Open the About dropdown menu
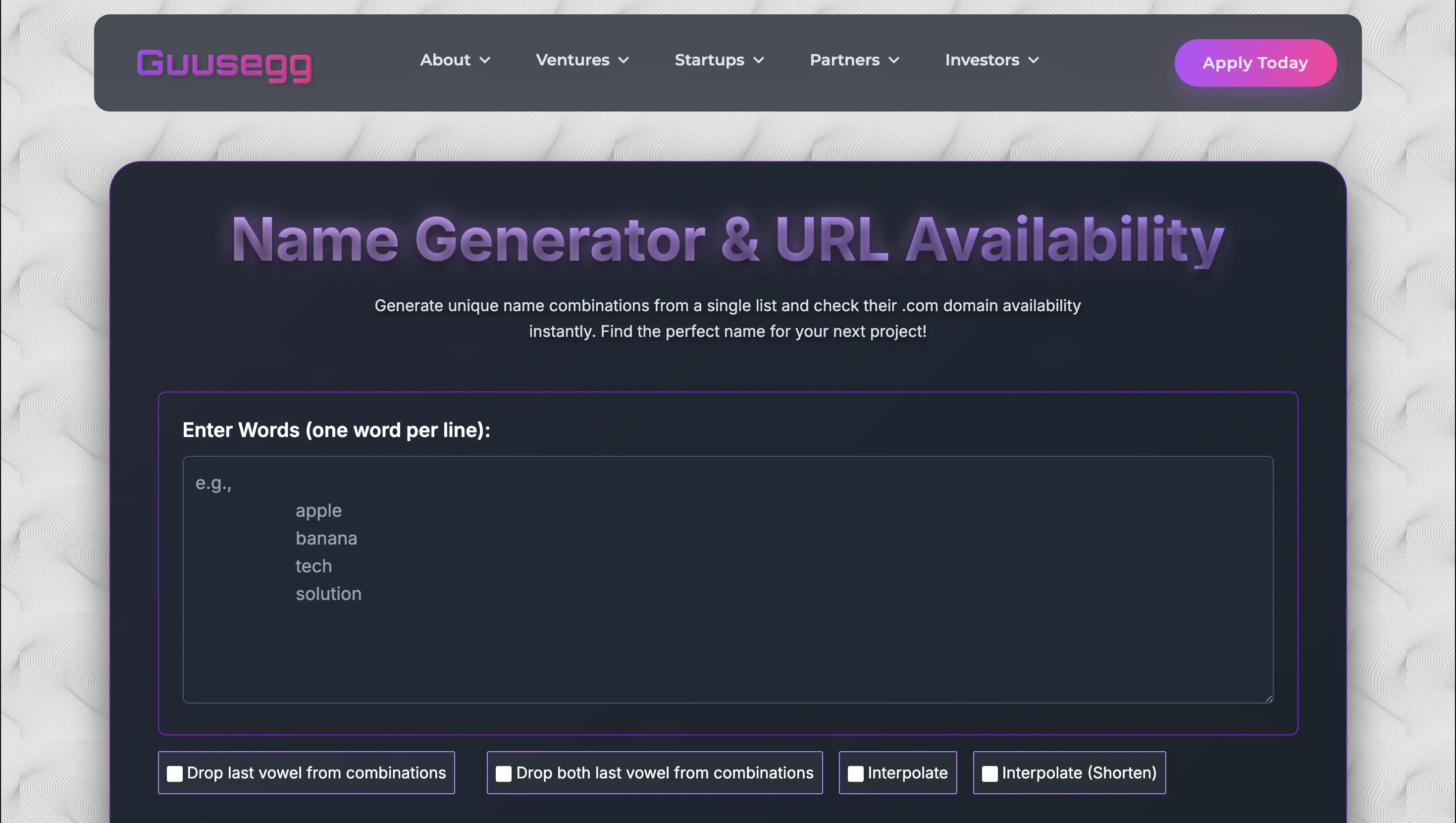The width and height of the screenshot is (1456, 823). [445, 60]
